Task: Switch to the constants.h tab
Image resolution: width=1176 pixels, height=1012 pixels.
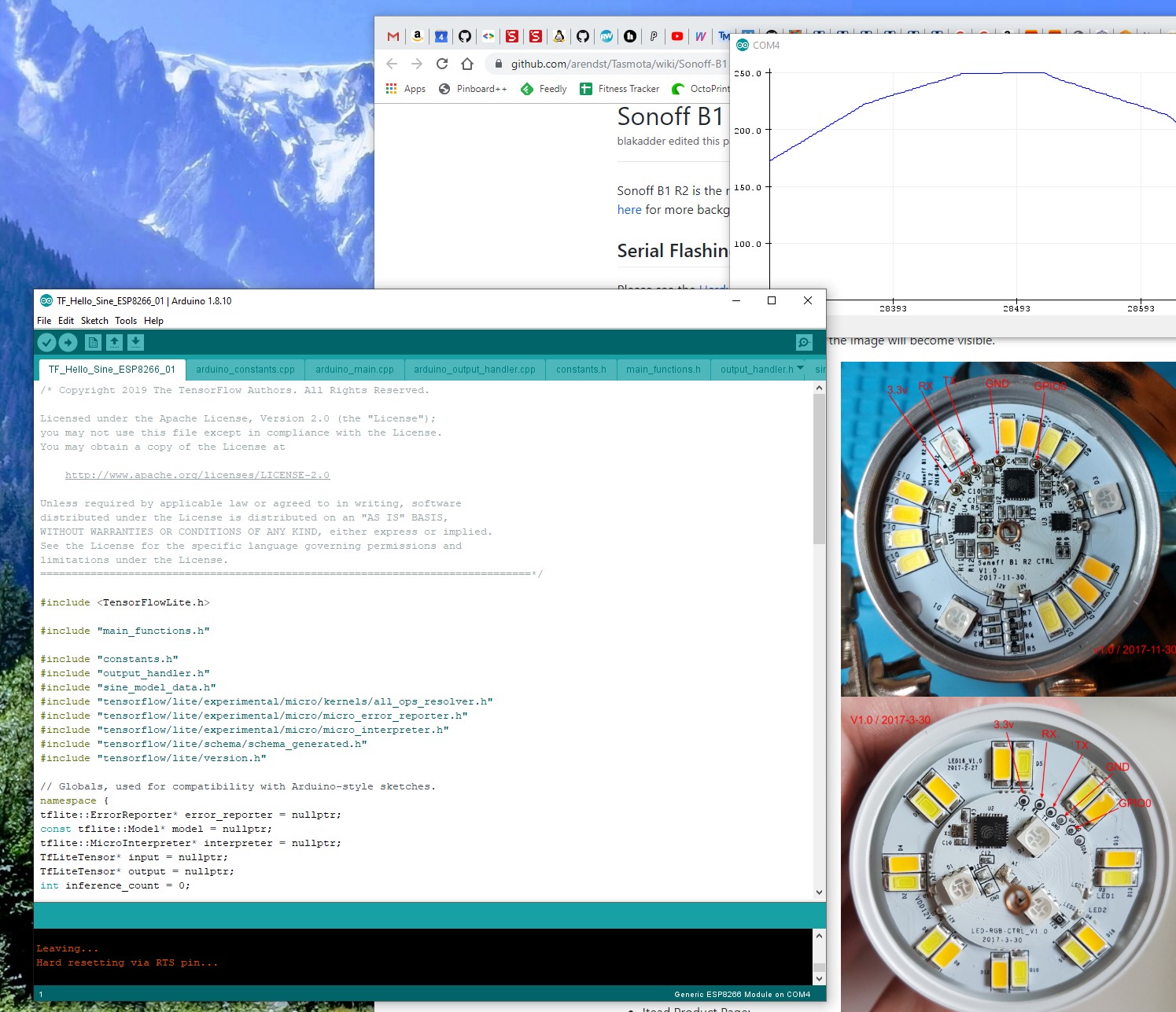Action: point(581,370)
